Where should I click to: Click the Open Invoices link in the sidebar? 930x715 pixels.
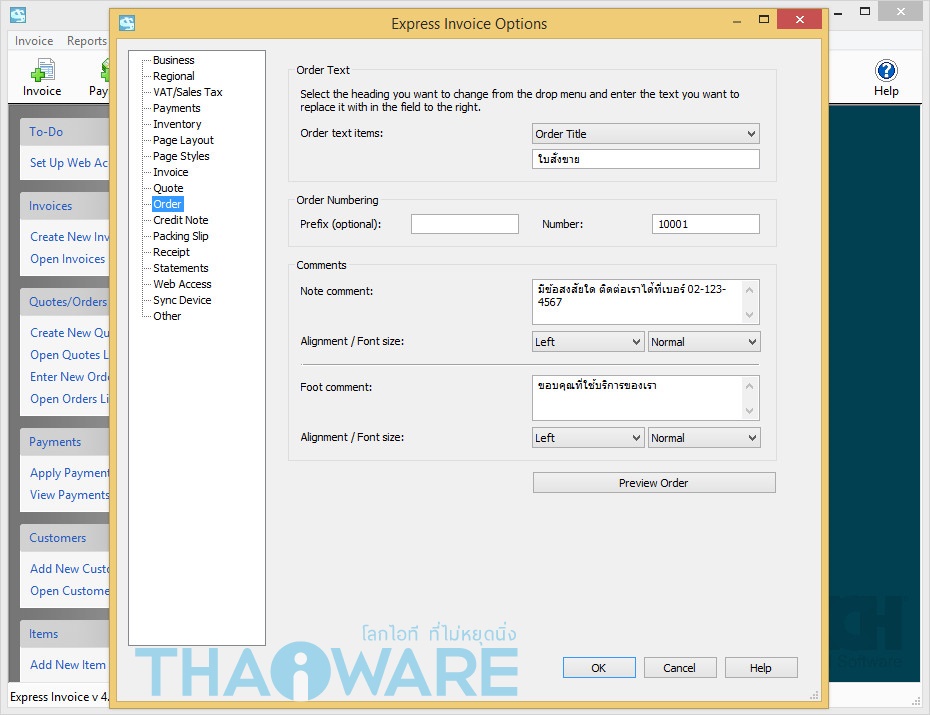68,259
